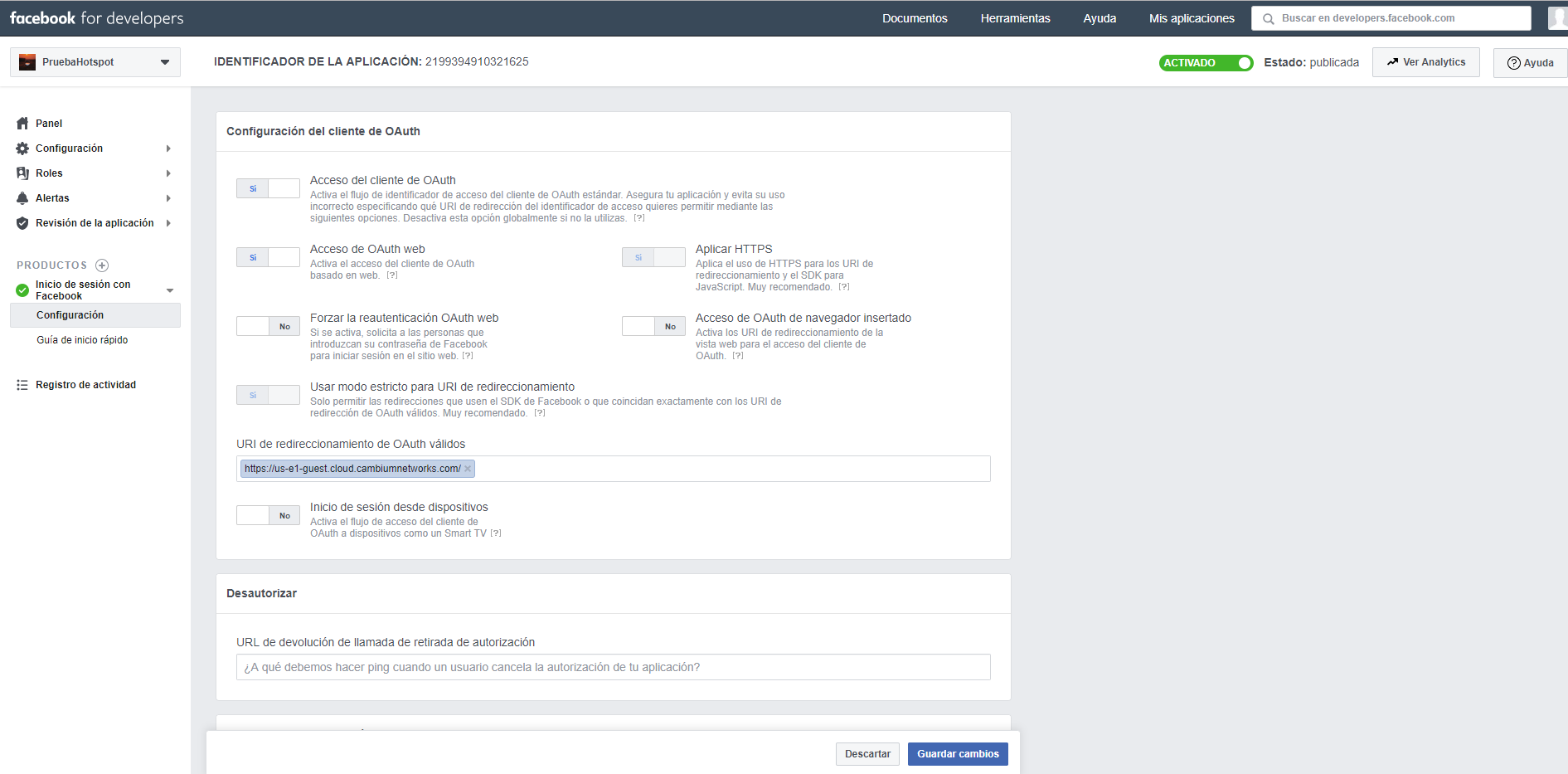
Task: Click the Panel home icon
Action: tap(22, 124)
